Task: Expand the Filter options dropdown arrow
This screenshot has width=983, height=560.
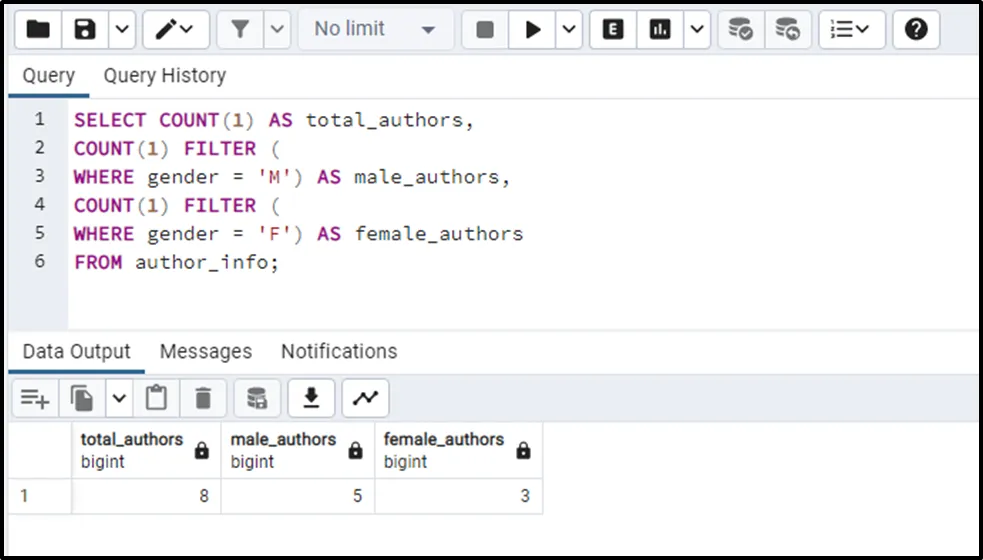Action: [x=278, y=30]
